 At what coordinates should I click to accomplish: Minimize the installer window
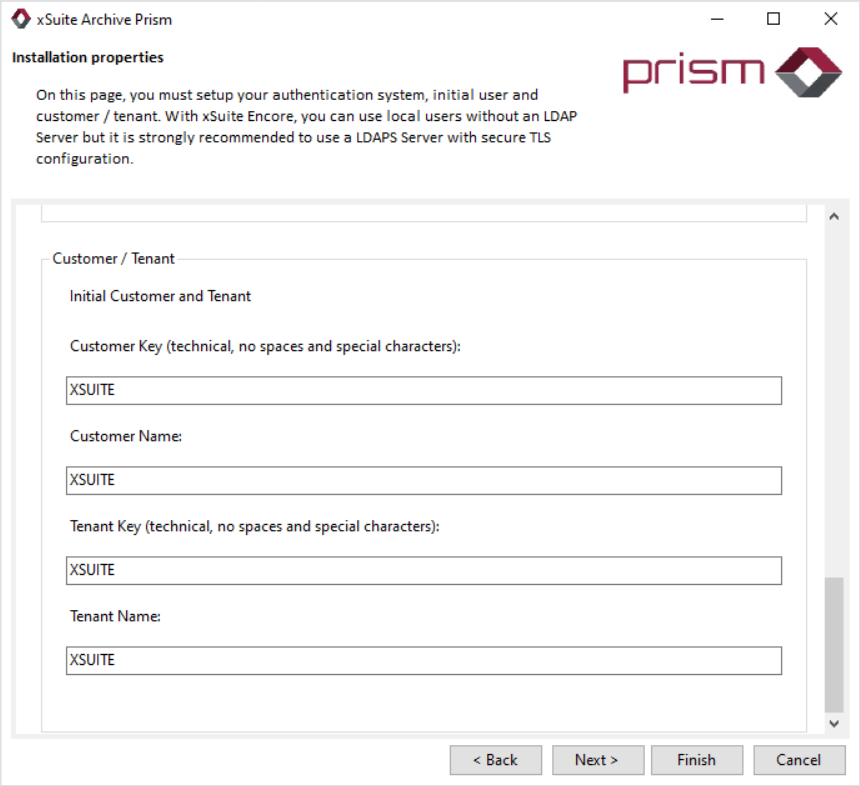[716, 19]
